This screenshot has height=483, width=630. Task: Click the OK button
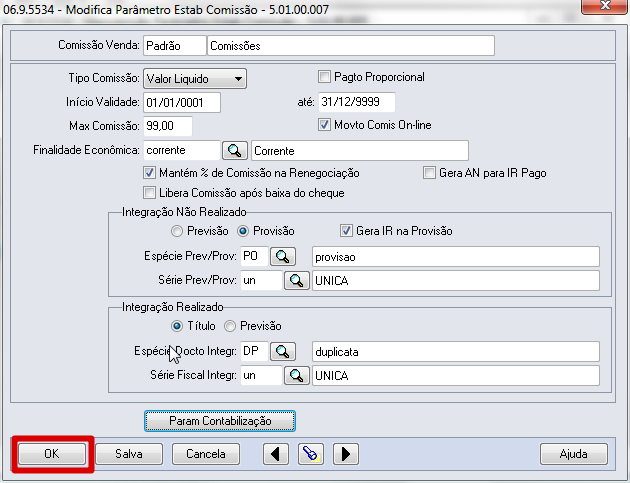[52, 454]
